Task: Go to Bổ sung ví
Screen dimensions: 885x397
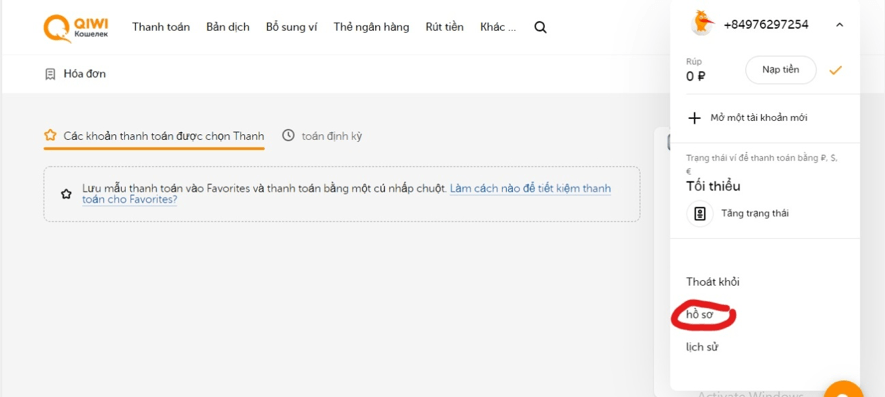Action: pos(291,27)
